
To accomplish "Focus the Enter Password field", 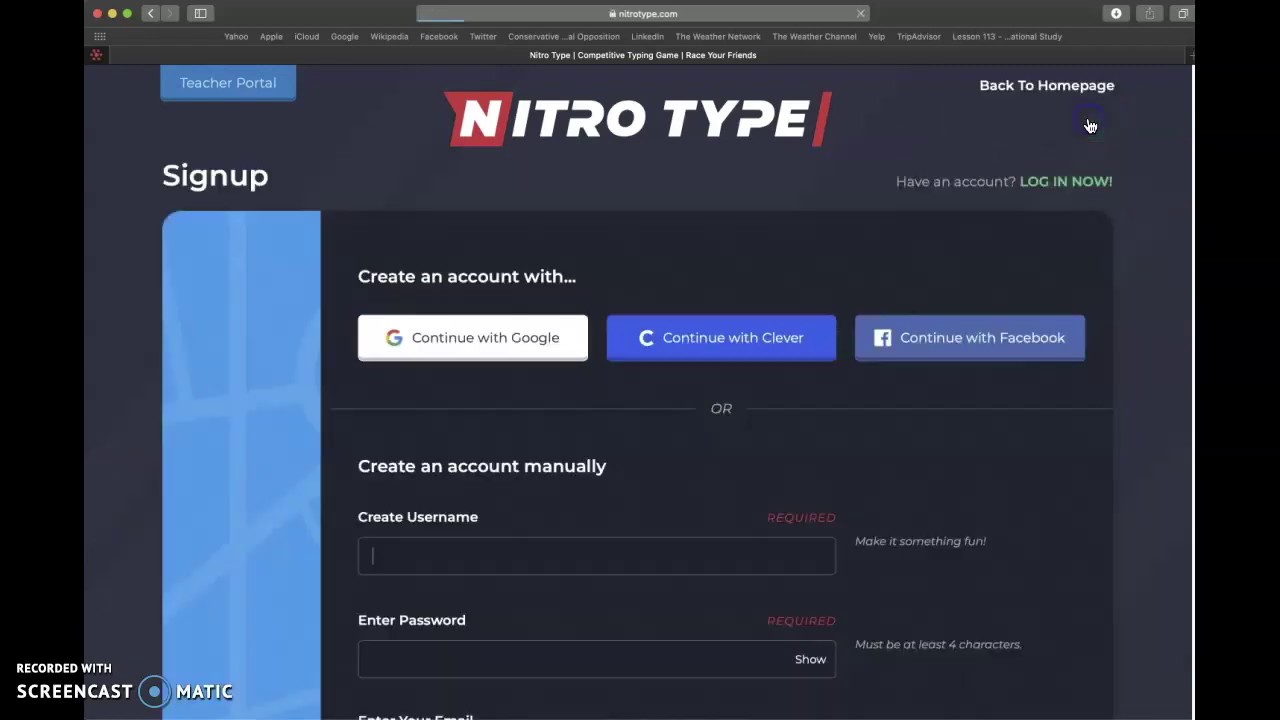I will tap(597, 659).
